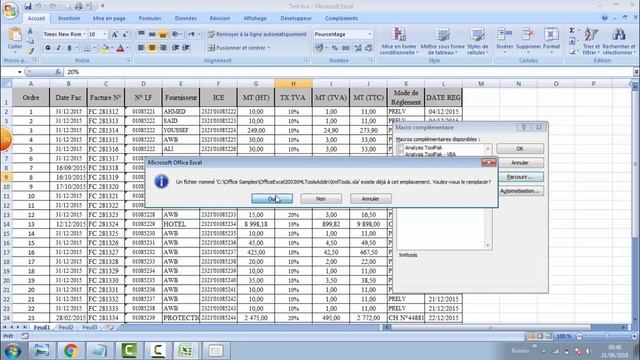Click Non in the replace file dialog
The width and height of the screenshot is (640, 360).
(x=321, y=199)
